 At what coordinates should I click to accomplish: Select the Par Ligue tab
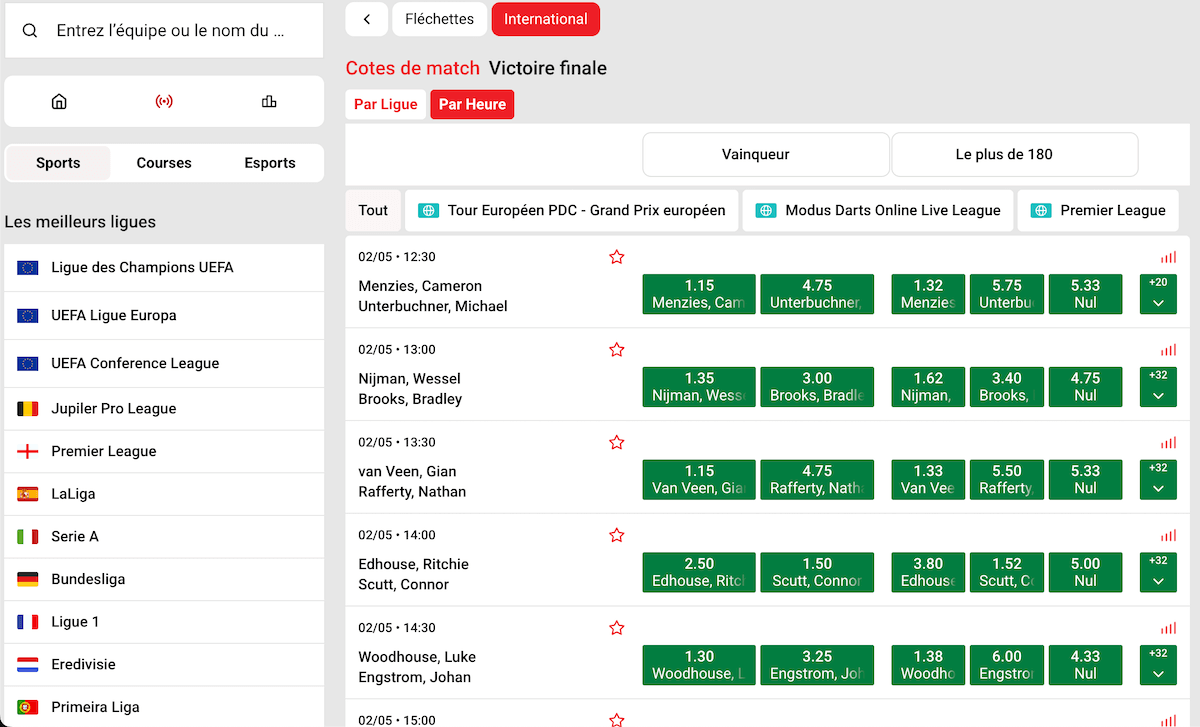tap(386, 105)
